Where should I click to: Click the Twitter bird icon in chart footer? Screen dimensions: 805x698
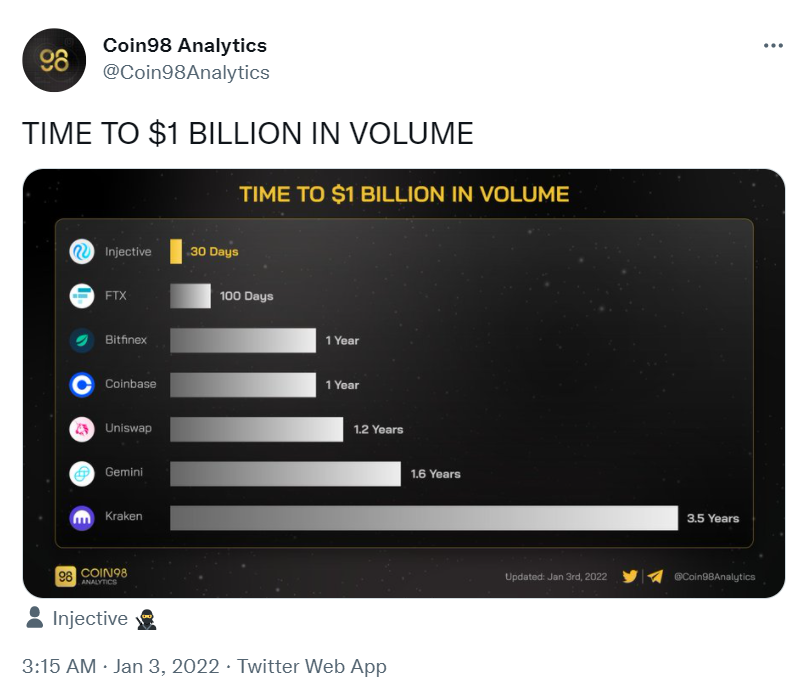click(630, 576)
